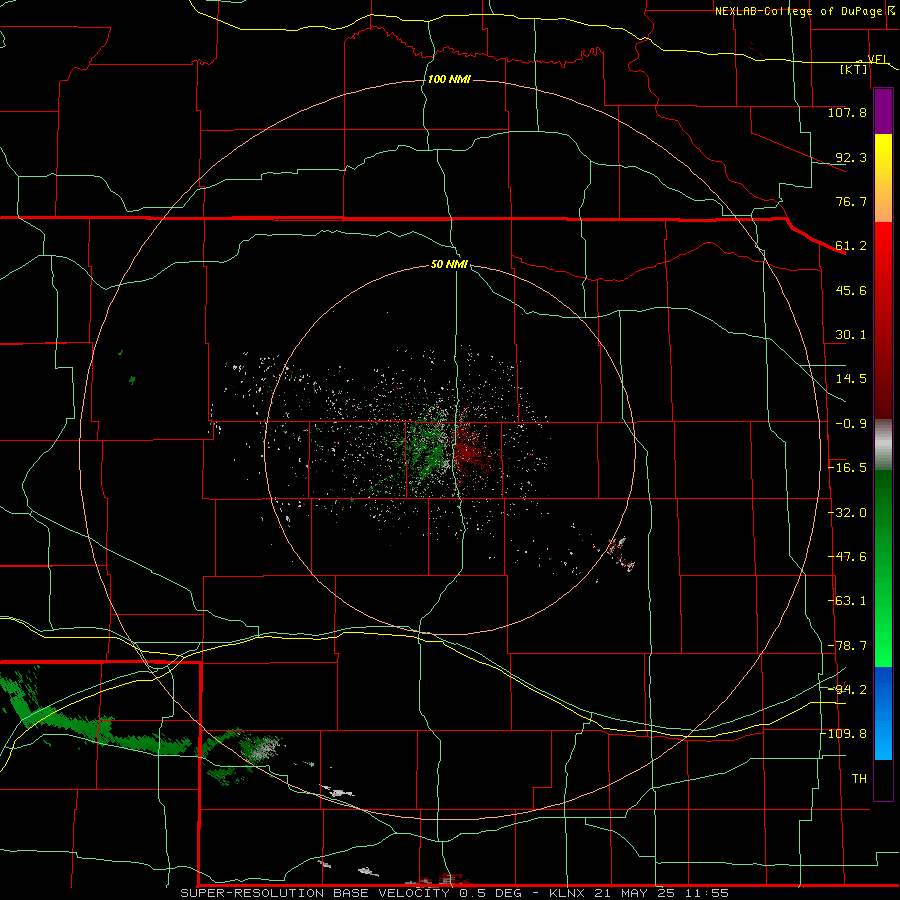This screenshot has height=900, width=900.
Task: Click the 61.2 value on velocity scale
Action: click(851, 246)
